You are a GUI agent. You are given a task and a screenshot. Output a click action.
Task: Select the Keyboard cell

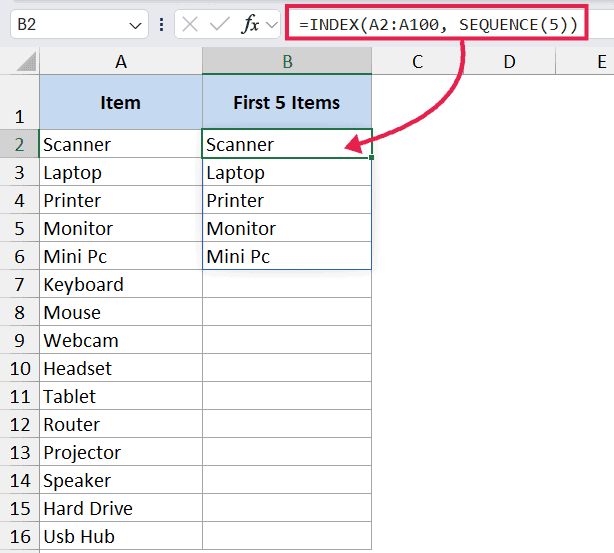point(121,284)
